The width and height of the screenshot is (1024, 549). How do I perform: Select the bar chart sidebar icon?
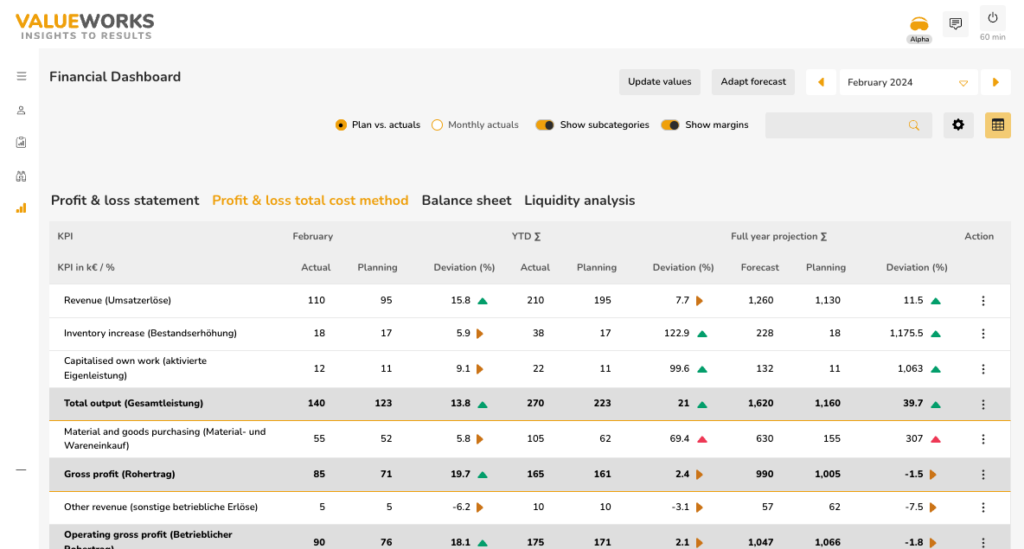pos(21,208)
